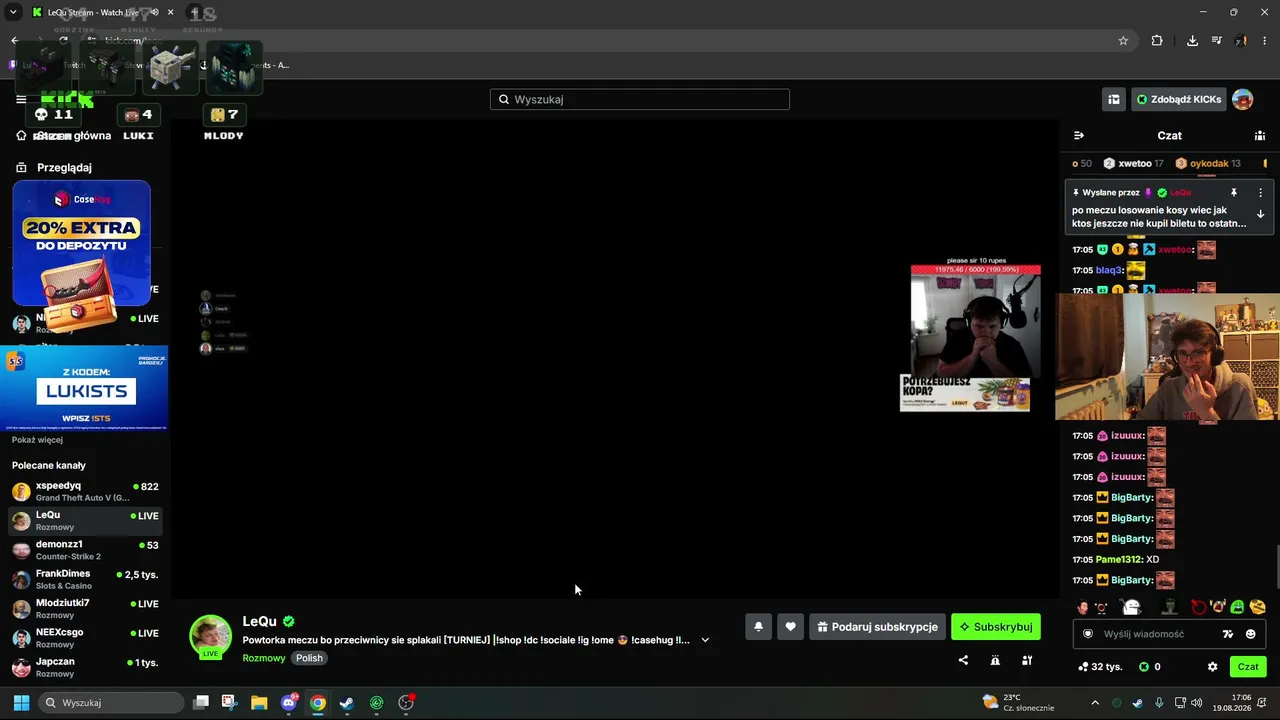1280x720 pixels.
Task: Click the Polish language tag
Action: point(309,658)
